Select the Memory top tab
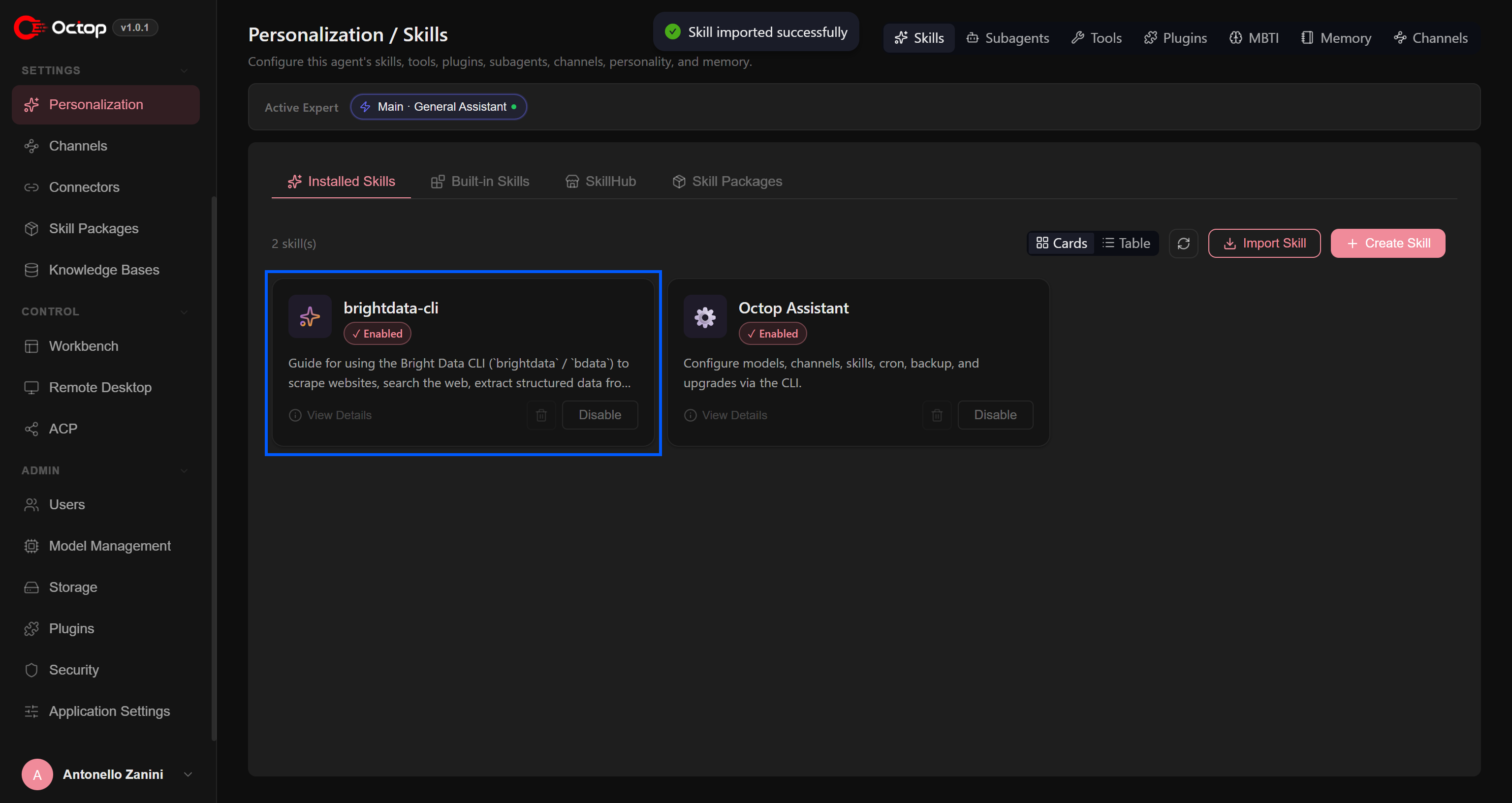Screen dimensions: 1512x803 1336,38
